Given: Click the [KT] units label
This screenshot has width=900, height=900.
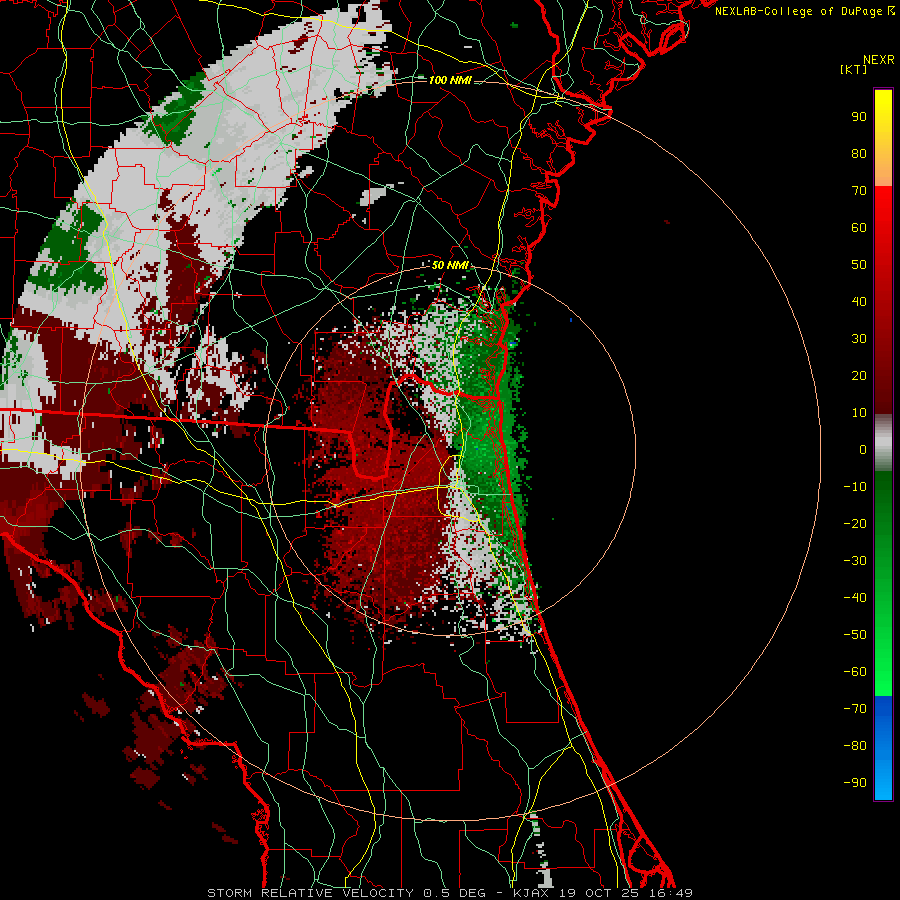Looking at the screenshot, I should pos(854,69).
